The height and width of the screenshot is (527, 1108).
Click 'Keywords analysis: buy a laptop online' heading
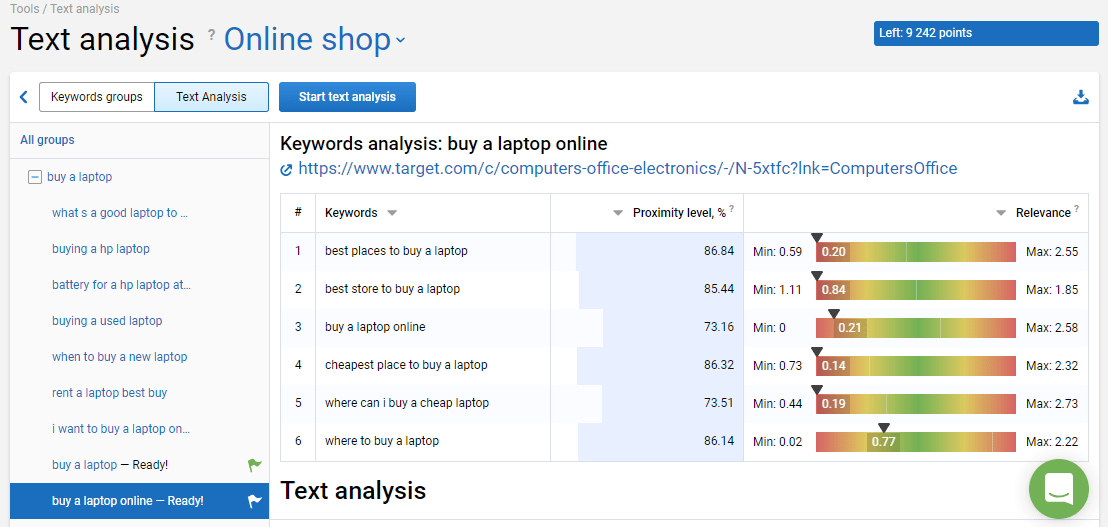[444, 144]
